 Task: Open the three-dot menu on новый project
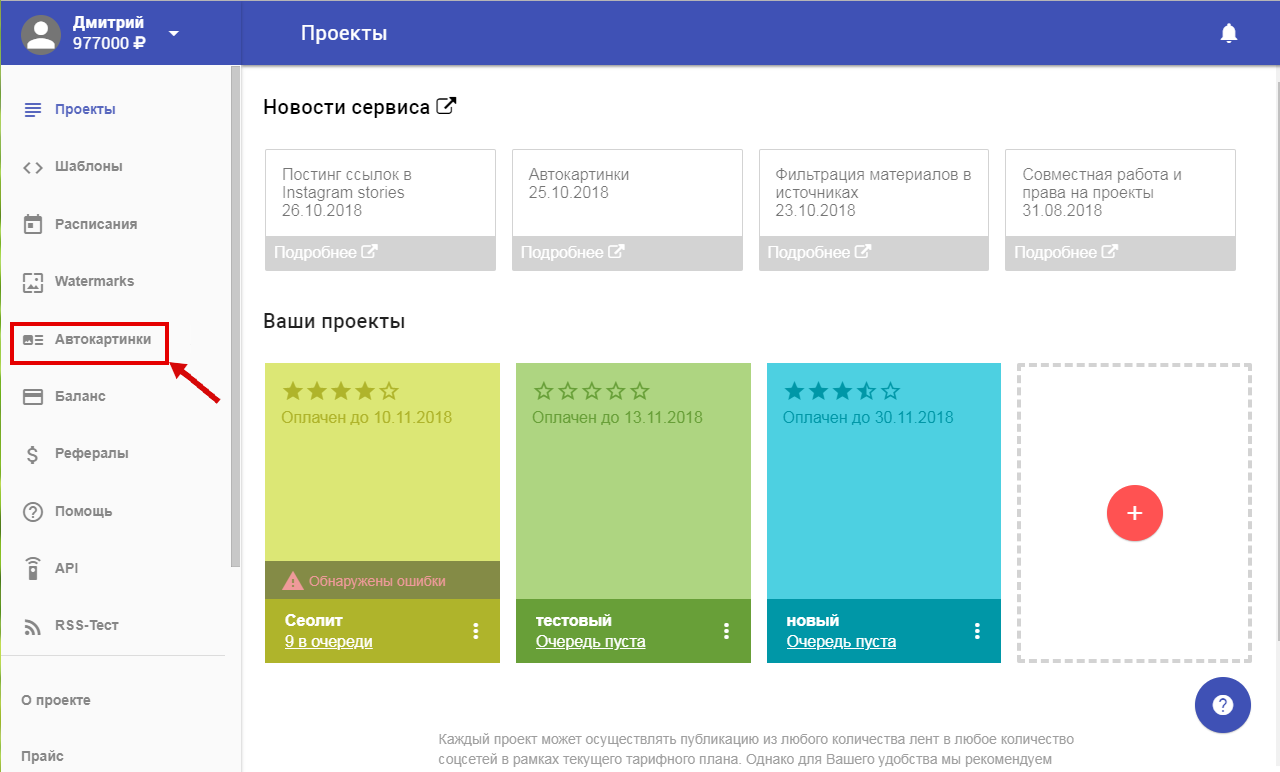pos(978,630)
